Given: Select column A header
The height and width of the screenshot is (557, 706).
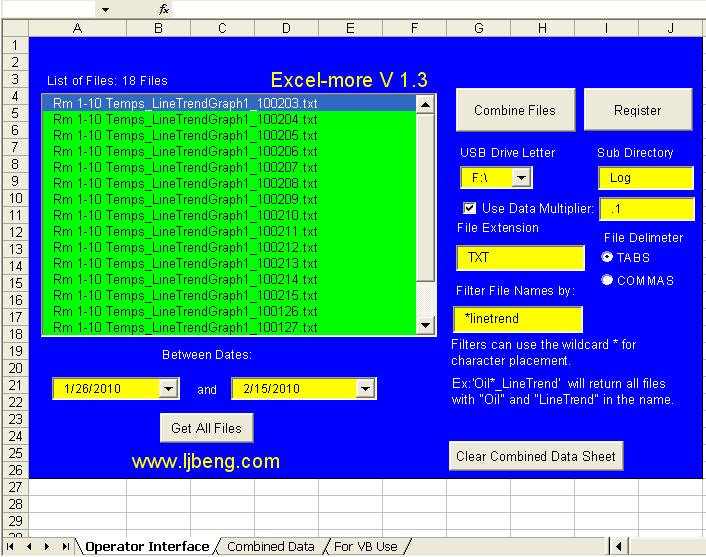Looking at the screenshot, I should 77,28.
